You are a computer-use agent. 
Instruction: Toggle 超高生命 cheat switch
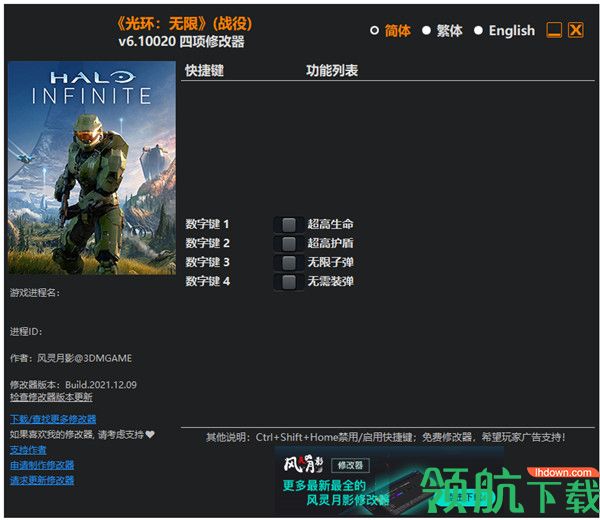pyautogui.click(x=289, y=225)
